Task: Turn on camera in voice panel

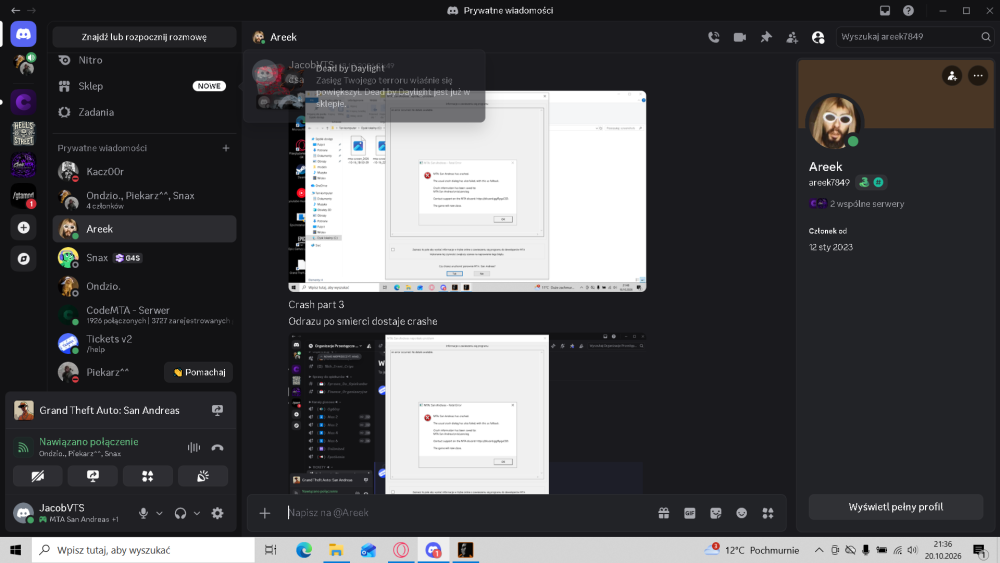Action: pyautogui.click(x=38, y=476)
